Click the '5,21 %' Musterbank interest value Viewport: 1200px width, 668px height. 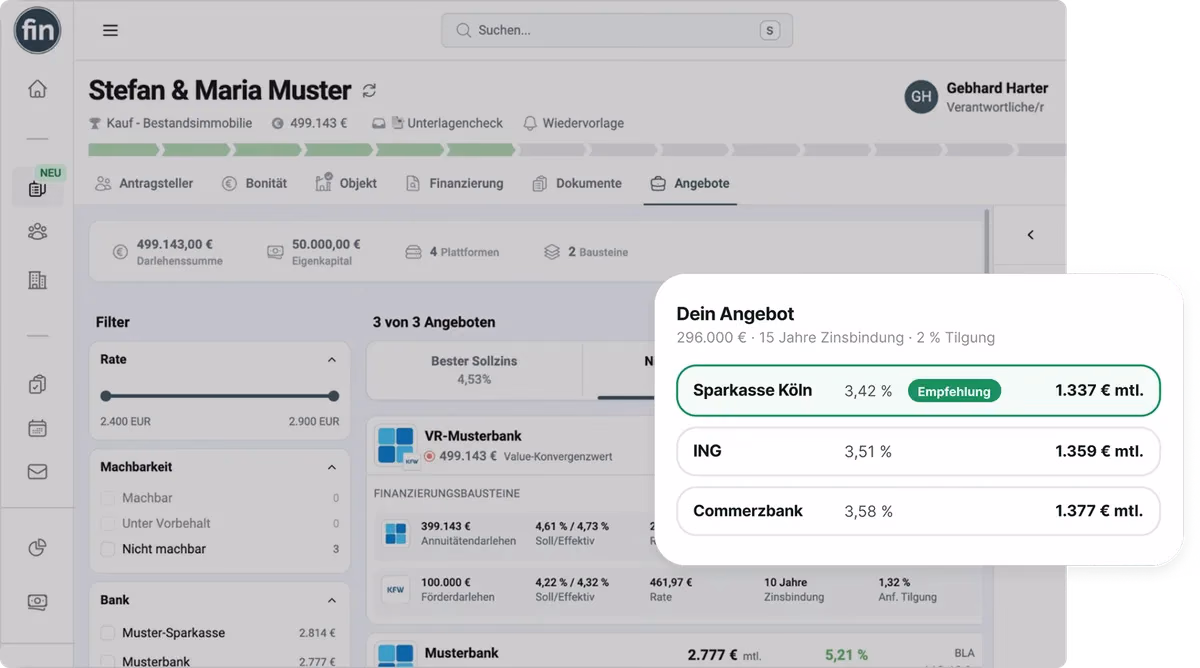[x=846, y=655]
